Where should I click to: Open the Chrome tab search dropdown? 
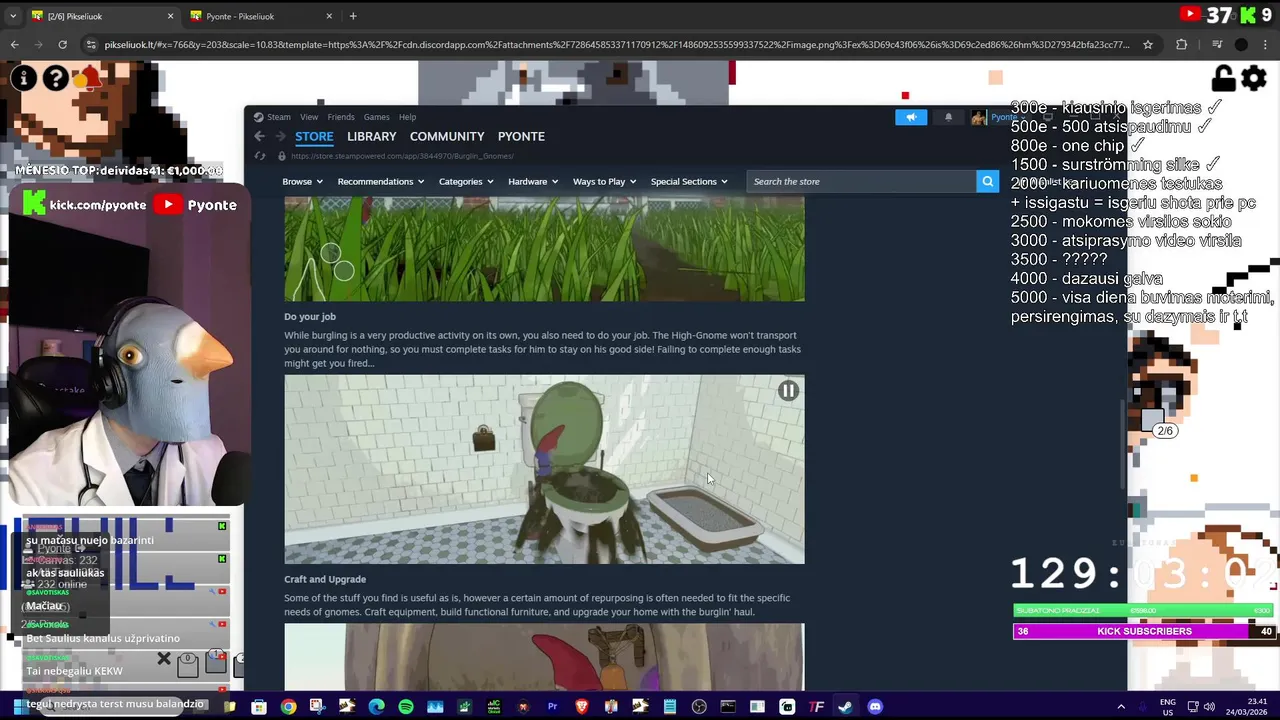(x=13, y=16)
